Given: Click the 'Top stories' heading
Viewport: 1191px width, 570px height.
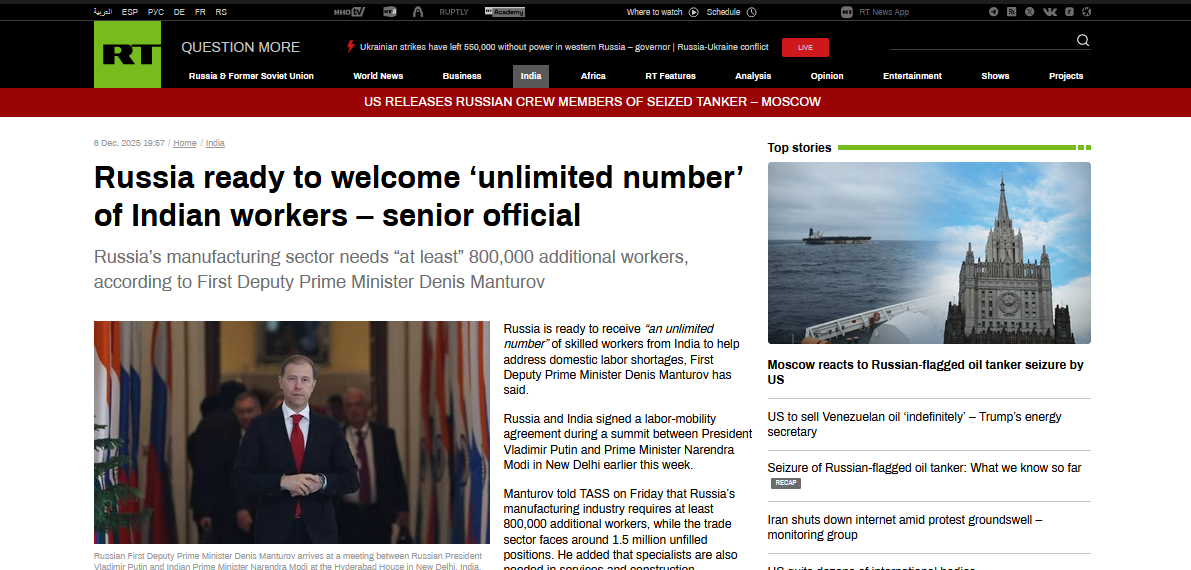Looking at the screenshot, I should click(799, 147).
